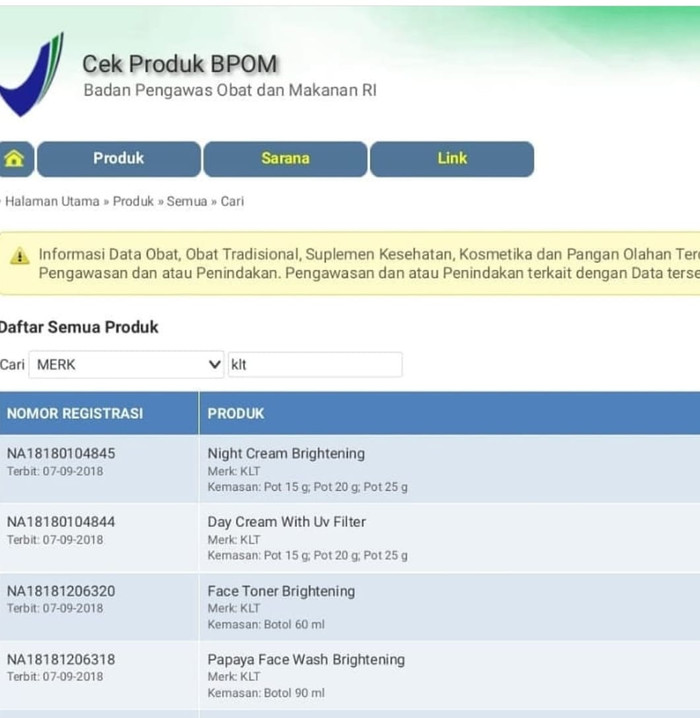Click the yellow information notice banner text

coord(369,264)
